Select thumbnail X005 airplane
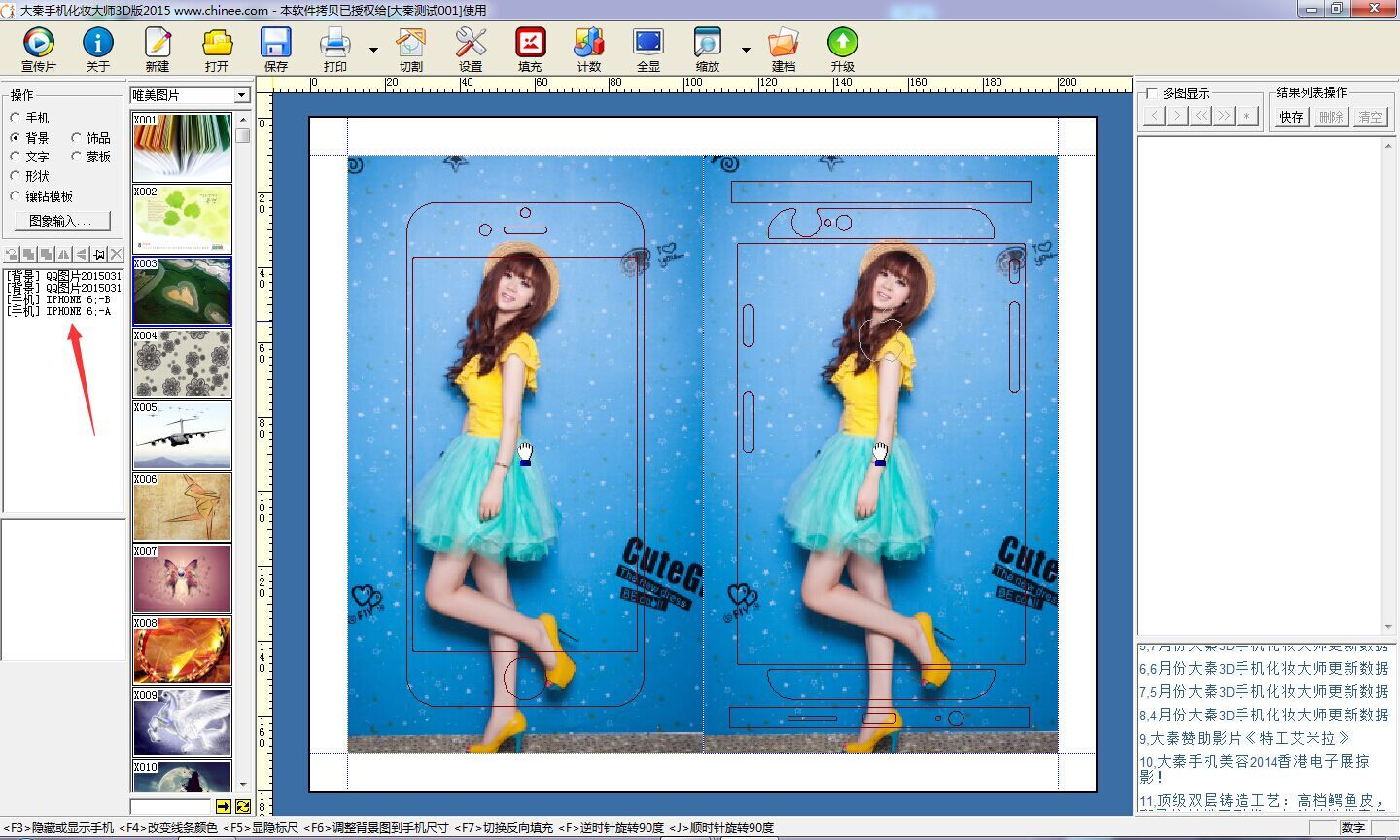The image size is (1400, 840). [182, 436]
